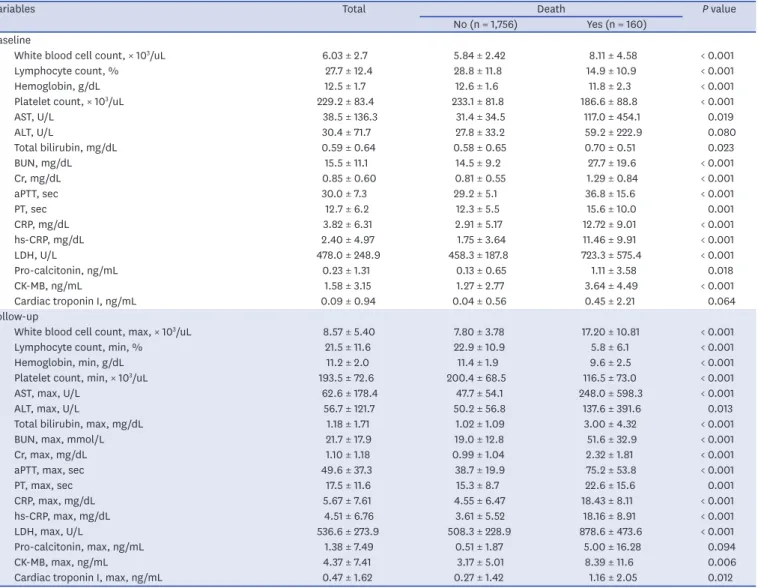Select the 'AST, U/L' row label
The width and height of the screenshot is (758, 588).
point(34,117)
